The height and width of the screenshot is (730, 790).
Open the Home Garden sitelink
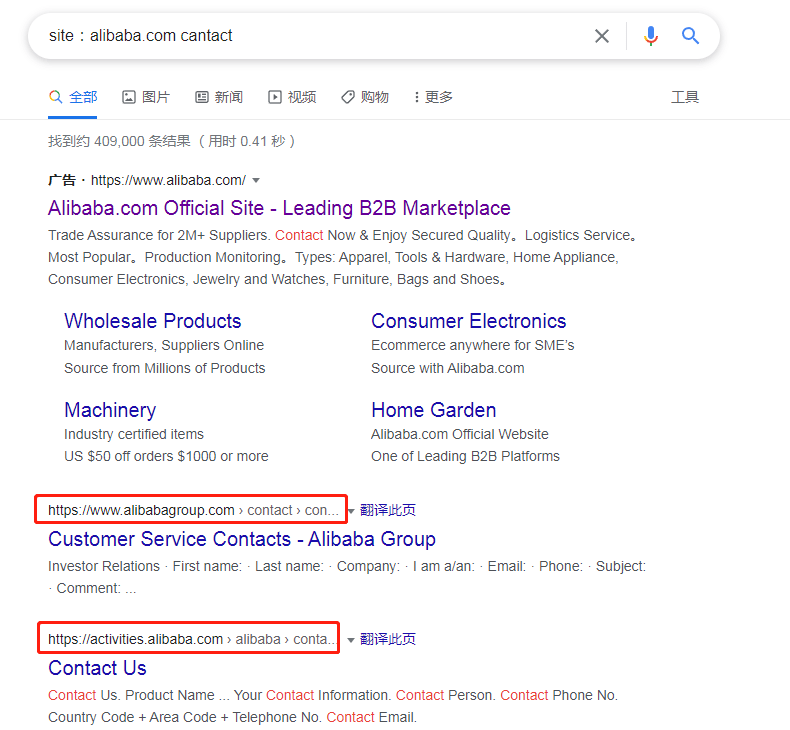(433, 410)
